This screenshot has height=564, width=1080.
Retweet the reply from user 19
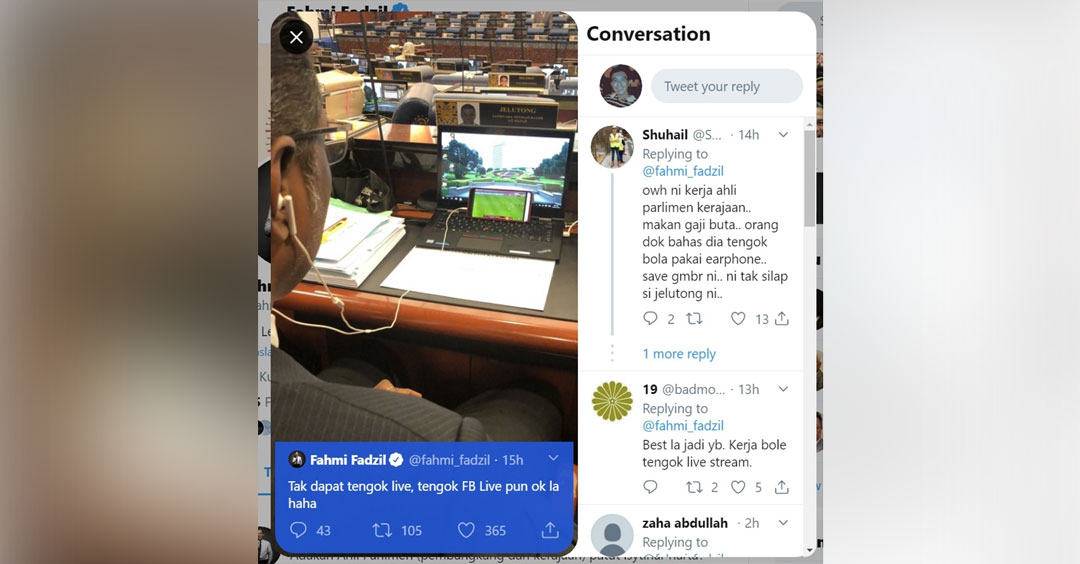tap(694, 487)
